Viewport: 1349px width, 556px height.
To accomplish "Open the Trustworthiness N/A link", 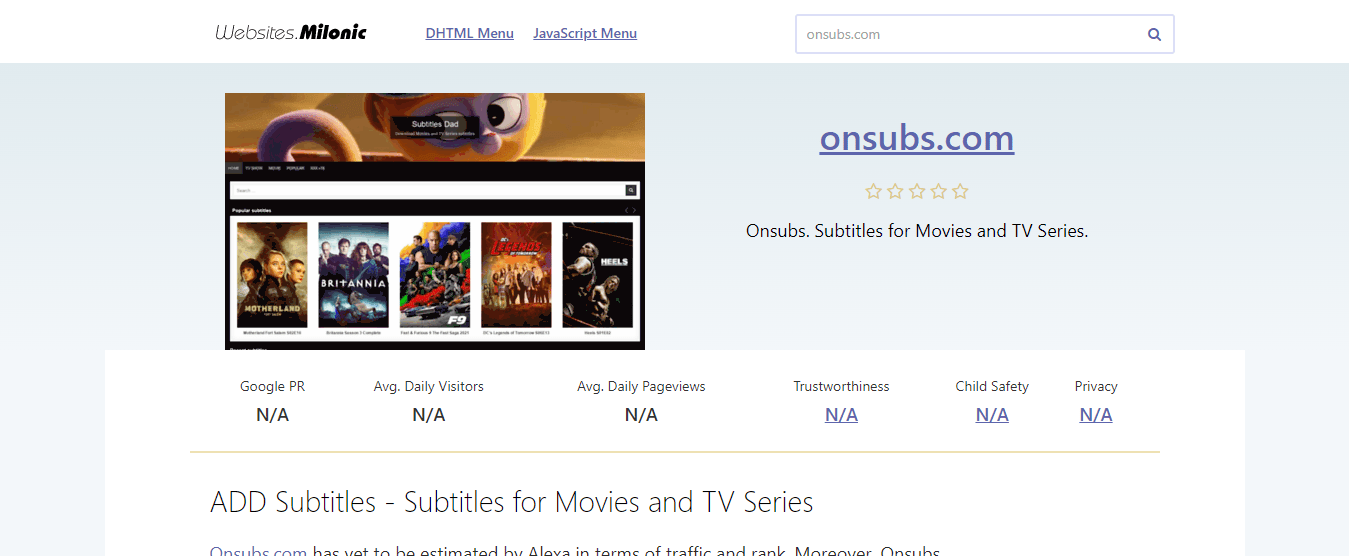I will [841, 414].
